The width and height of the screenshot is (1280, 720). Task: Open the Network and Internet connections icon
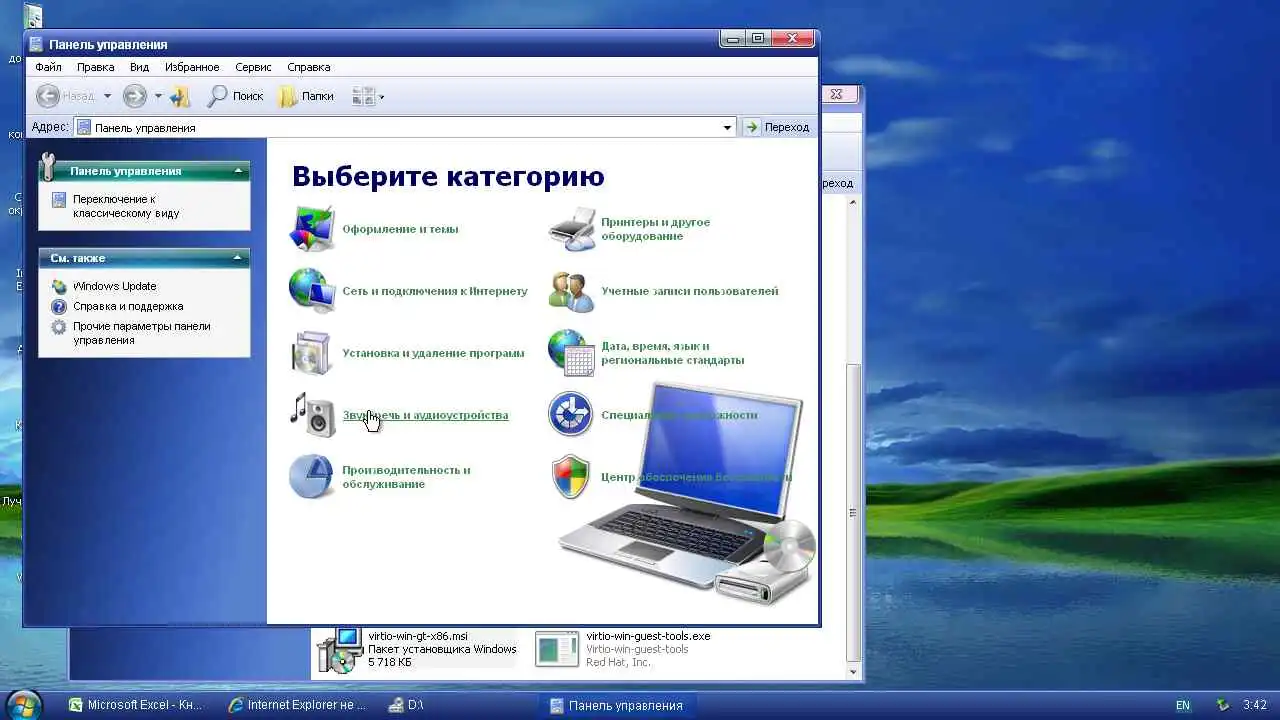tap(311, 291)
